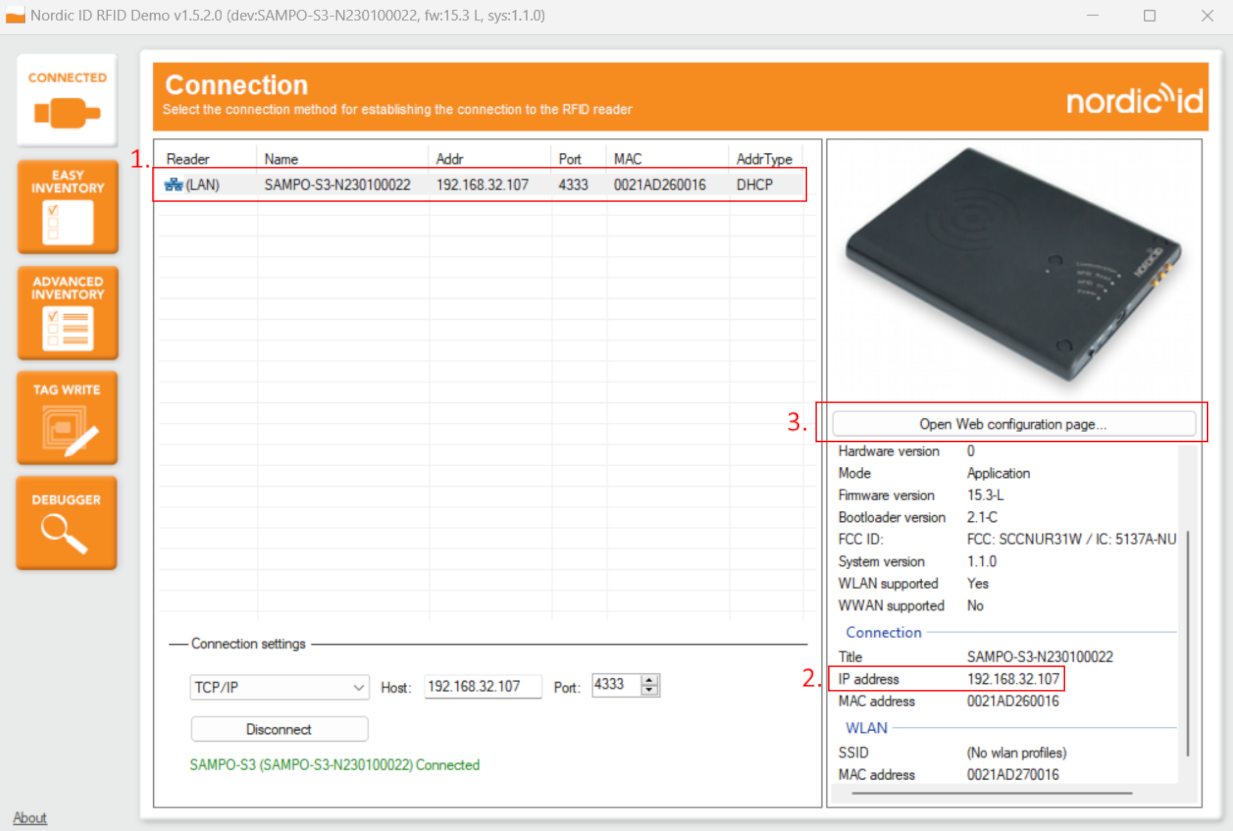Image resolution: width=1233 pixels, height=831 pixels.
Task: Click the info panel IP address value
Action: coord(1013,679)
